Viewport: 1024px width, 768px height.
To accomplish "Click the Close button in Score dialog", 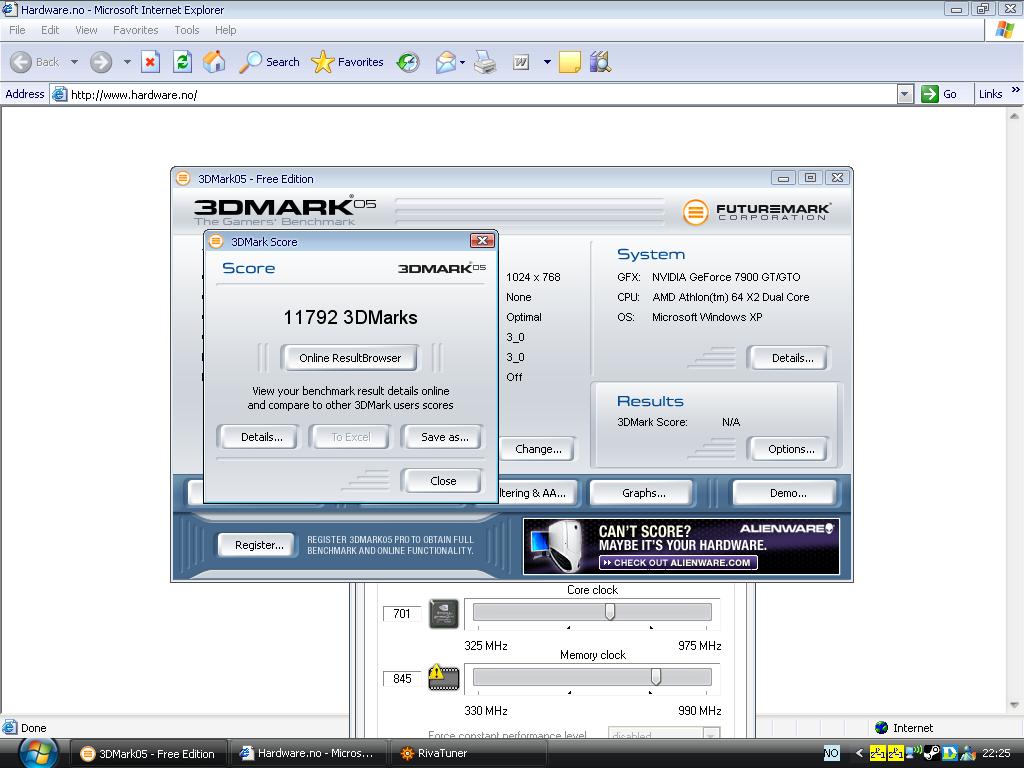I will point(443,481).
